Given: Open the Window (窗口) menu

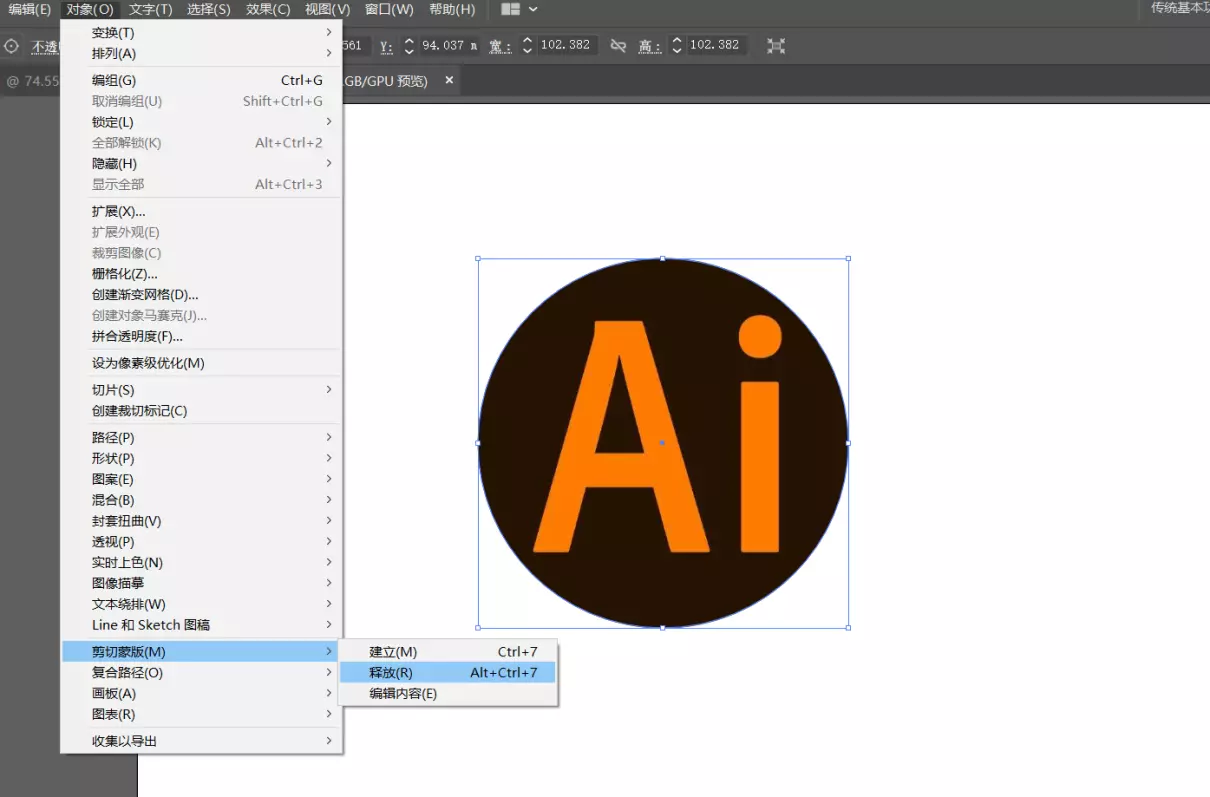Looking at the screenshot, I should 389,9.
